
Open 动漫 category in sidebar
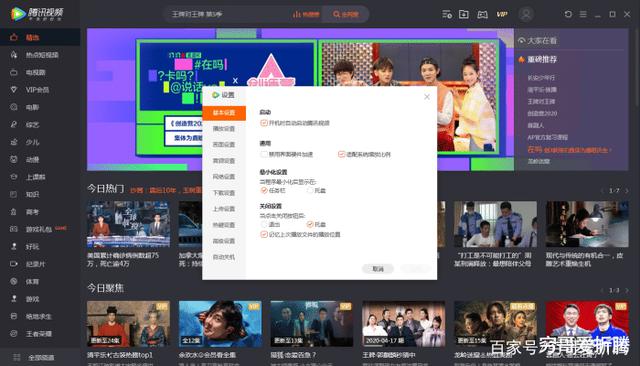(31, 160)
